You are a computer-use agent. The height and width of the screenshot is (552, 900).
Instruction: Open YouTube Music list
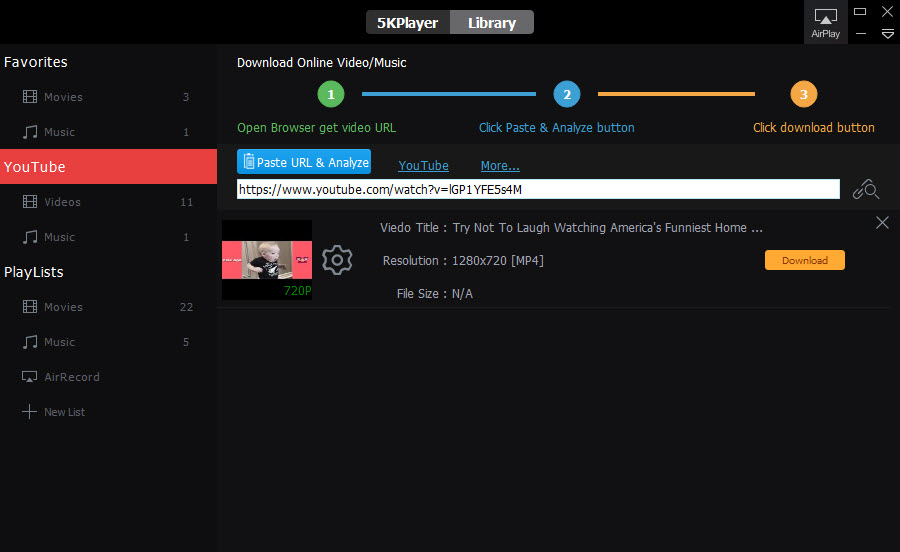coord(108,237)
